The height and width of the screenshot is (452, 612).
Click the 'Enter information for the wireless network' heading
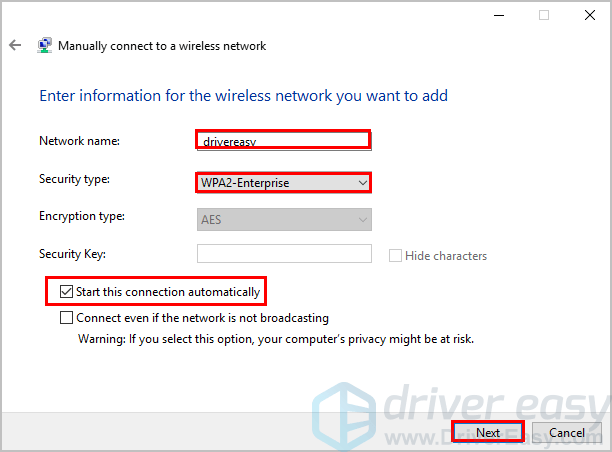click(x=243, y=96)
